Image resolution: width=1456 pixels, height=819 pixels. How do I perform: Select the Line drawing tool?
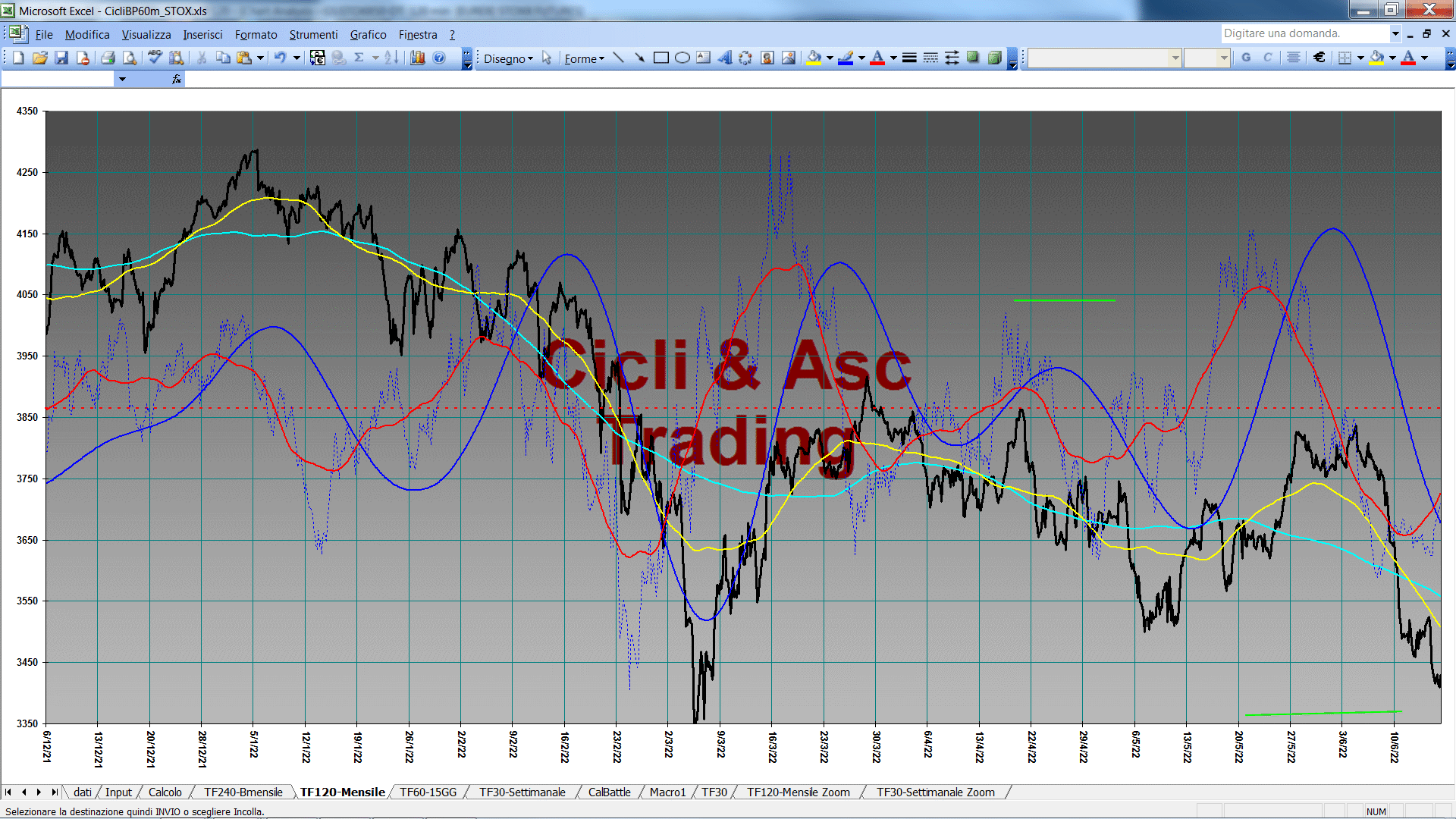[619, 58]
